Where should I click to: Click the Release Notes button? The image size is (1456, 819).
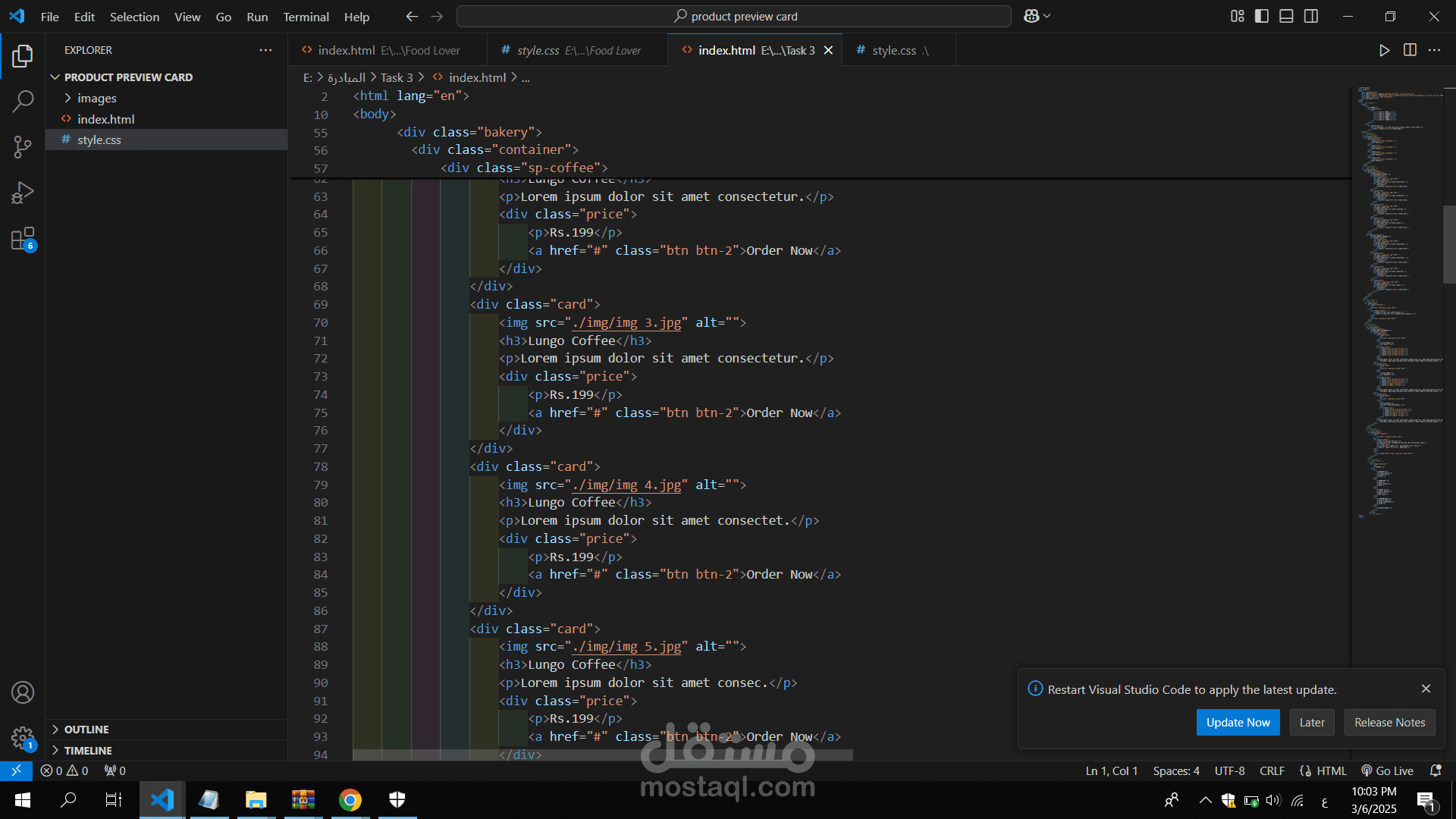[x=1389, y=723]
